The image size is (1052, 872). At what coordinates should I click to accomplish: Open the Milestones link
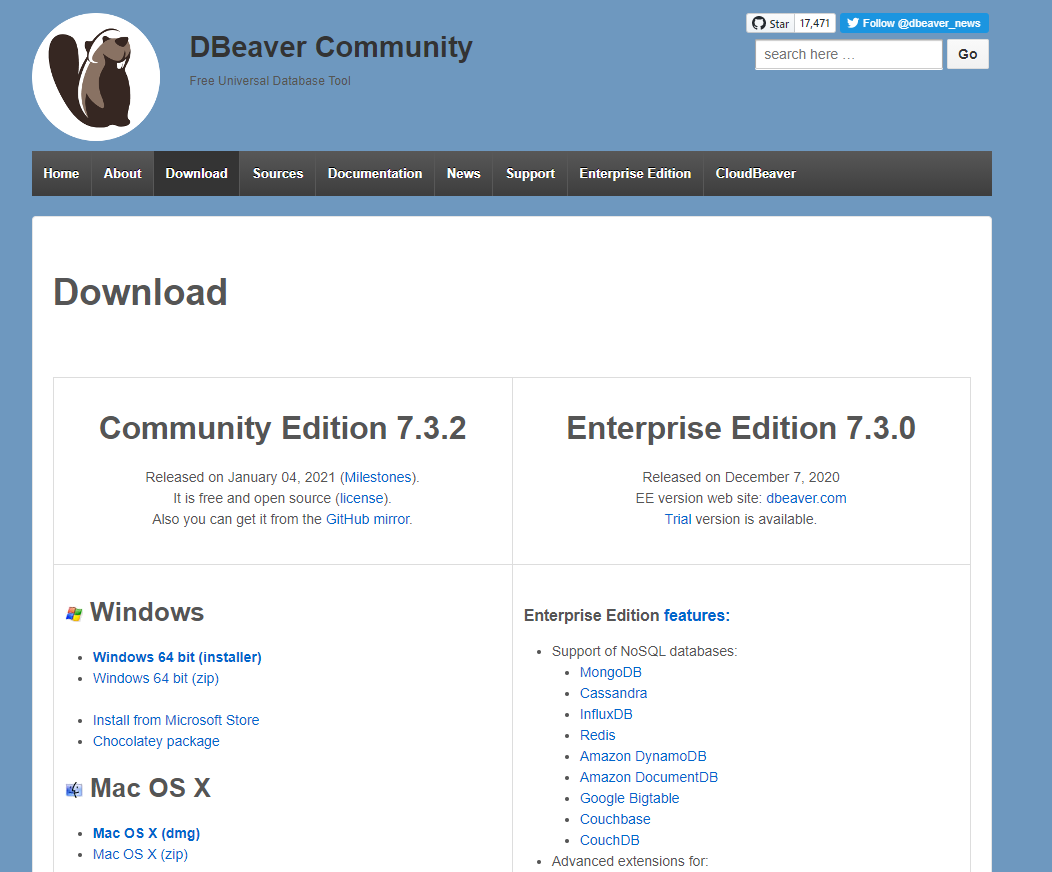pyautogui.click(x=378, y=477)
